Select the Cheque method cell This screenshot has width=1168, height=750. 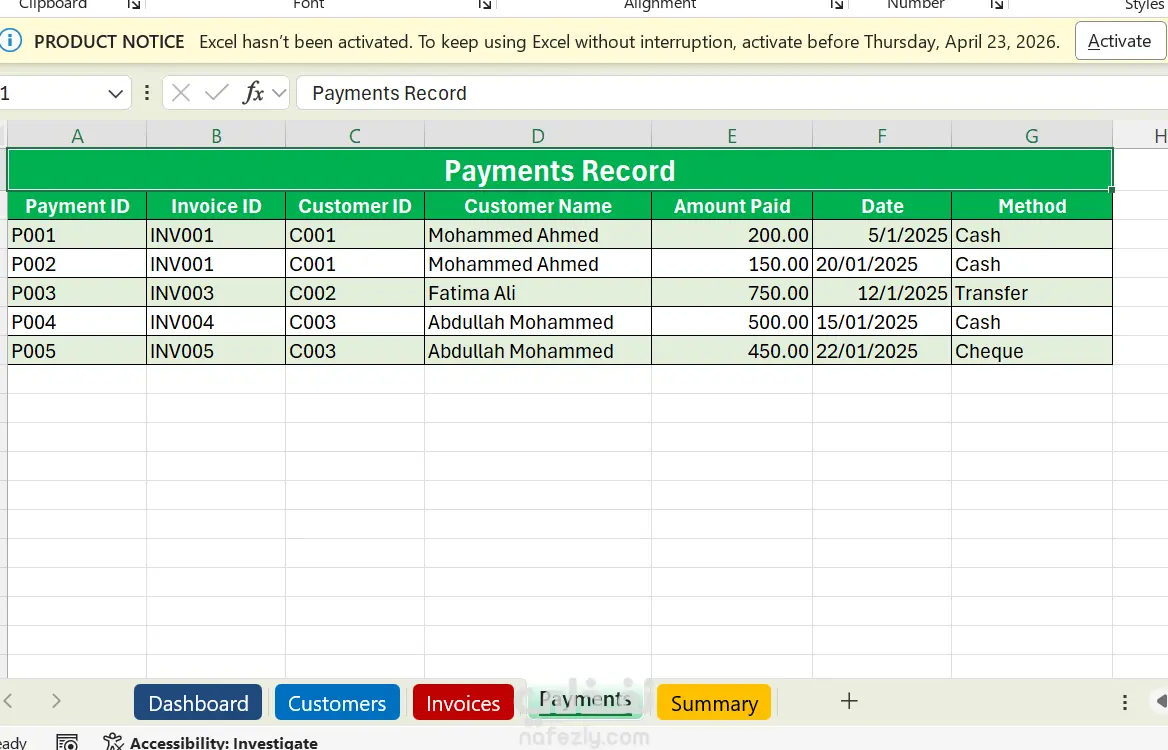(1032, 351)
